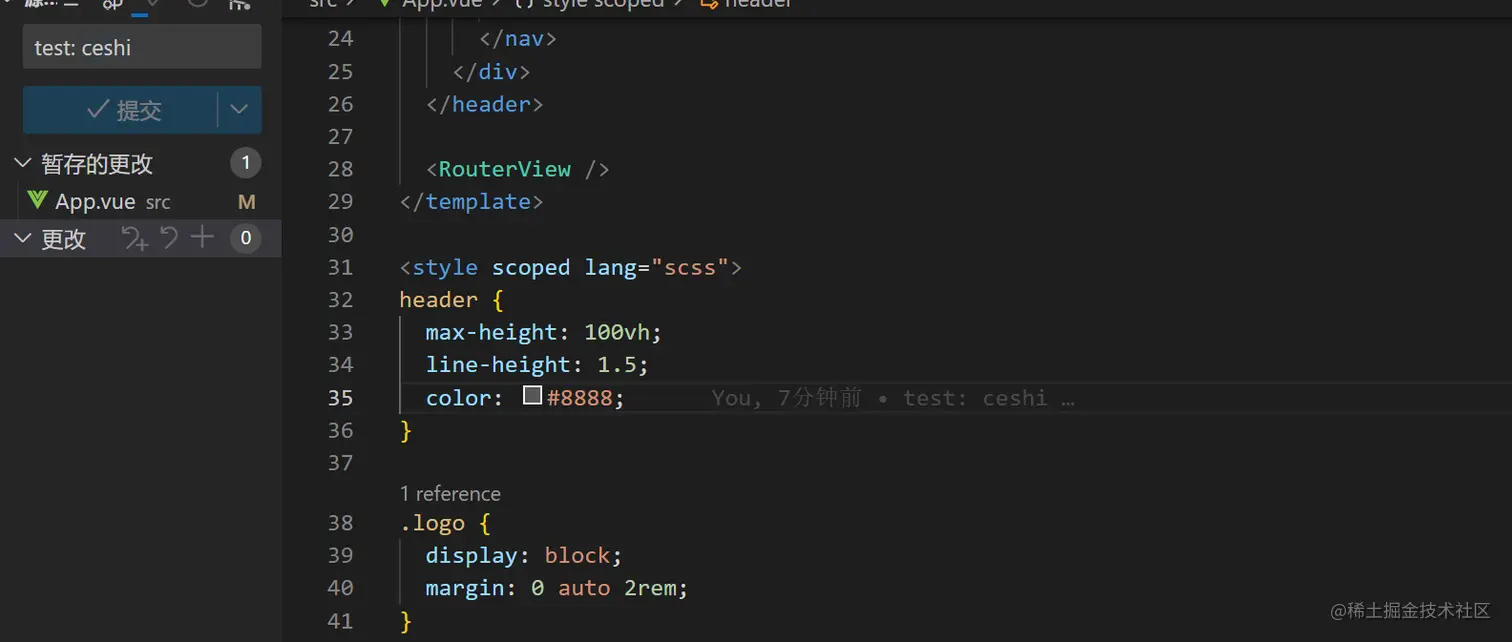Click line number 35 in gutter
This screenshot has width=1512, height=642.
click(x=340, y=398)
